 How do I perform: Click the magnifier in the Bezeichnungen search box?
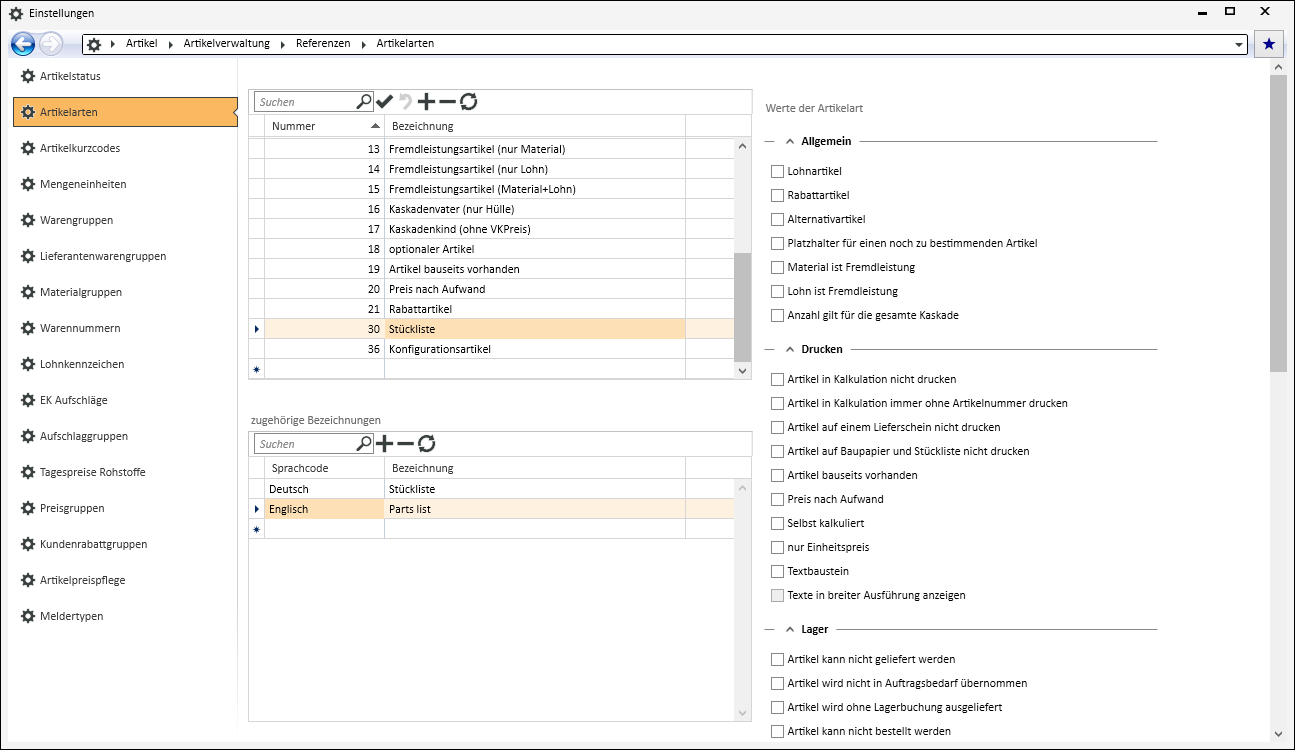coord(364,443)
